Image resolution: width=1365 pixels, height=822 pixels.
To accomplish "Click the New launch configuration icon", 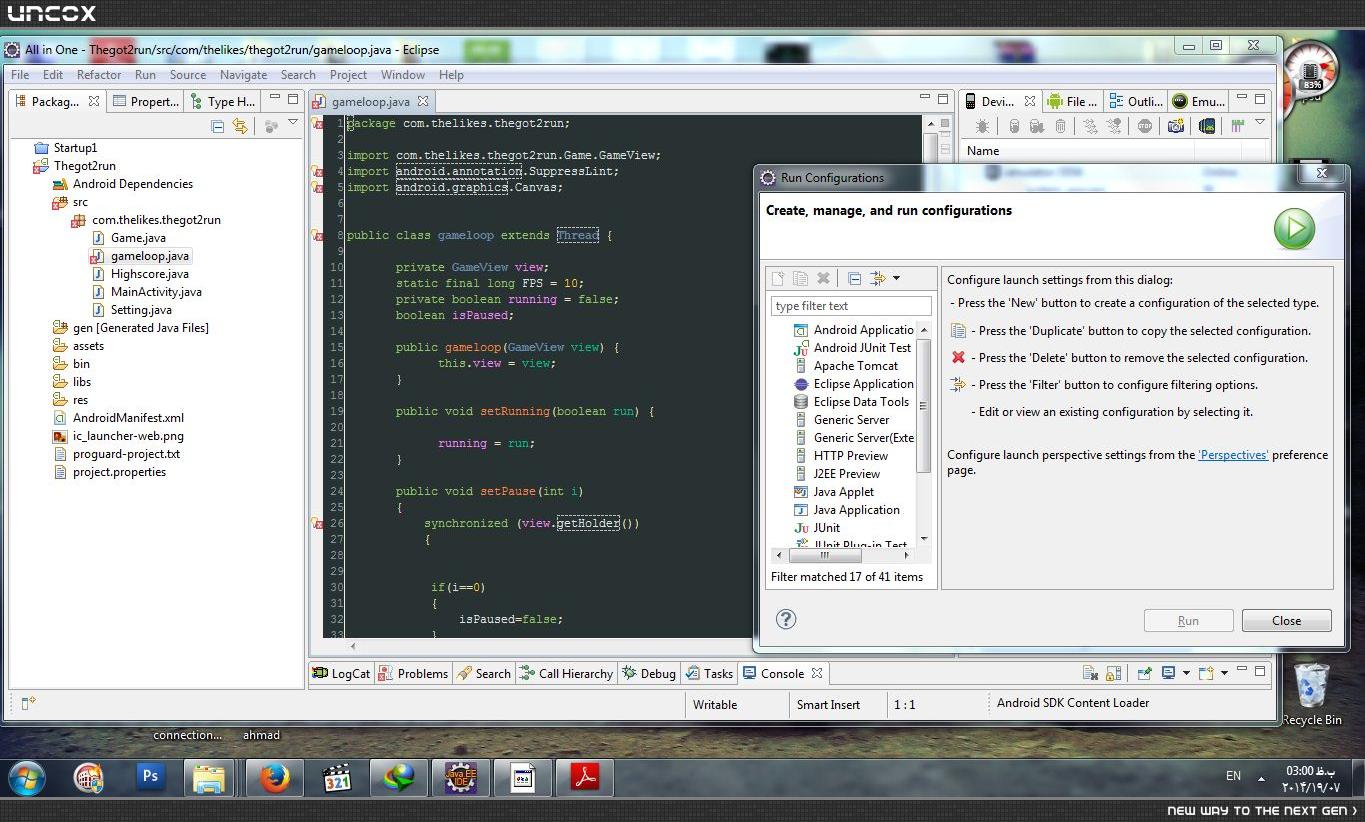I will coord(778,278).
